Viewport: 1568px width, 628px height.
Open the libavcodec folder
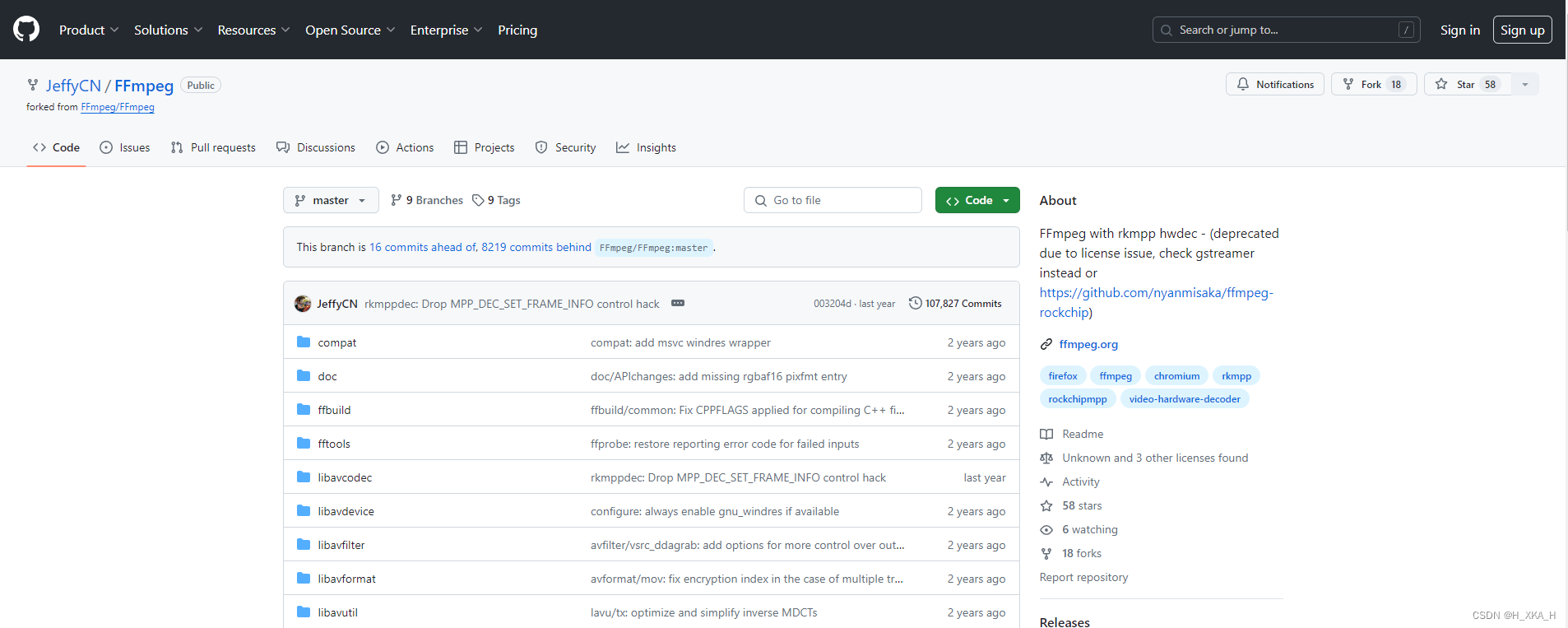tap(345, 477)
